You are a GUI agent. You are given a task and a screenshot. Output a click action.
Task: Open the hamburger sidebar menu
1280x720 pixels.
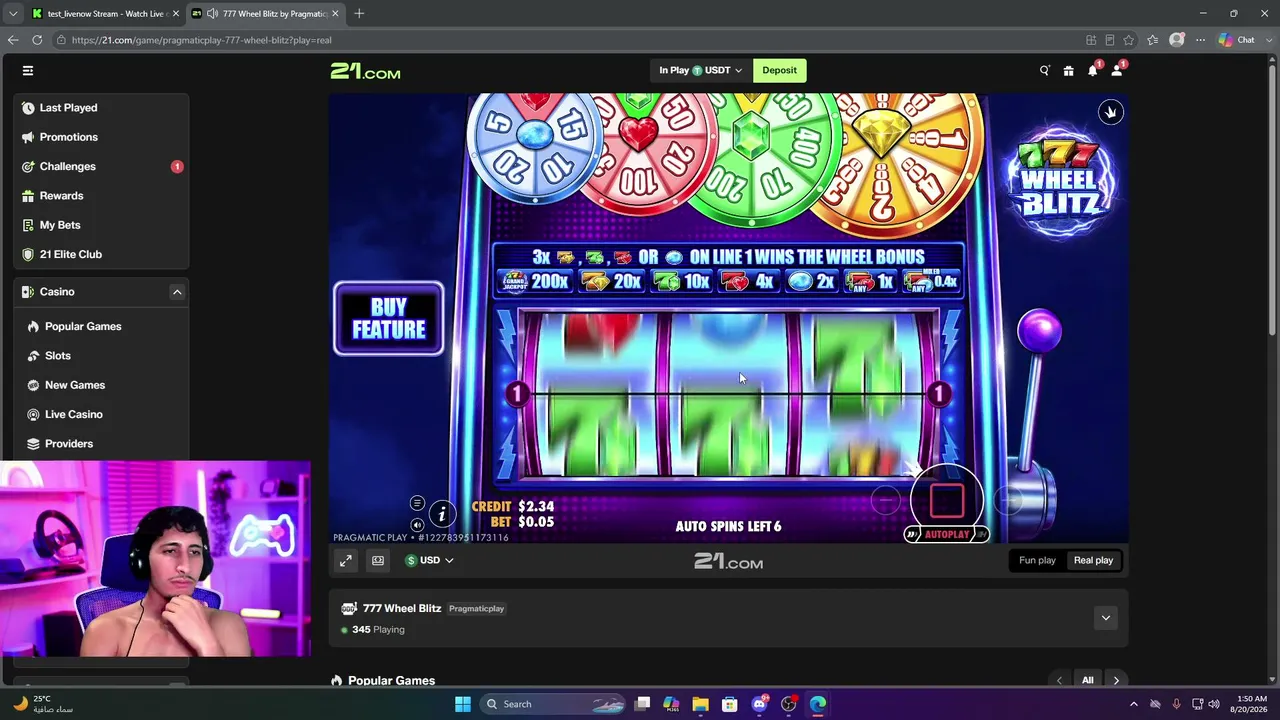tap(28, 70)
